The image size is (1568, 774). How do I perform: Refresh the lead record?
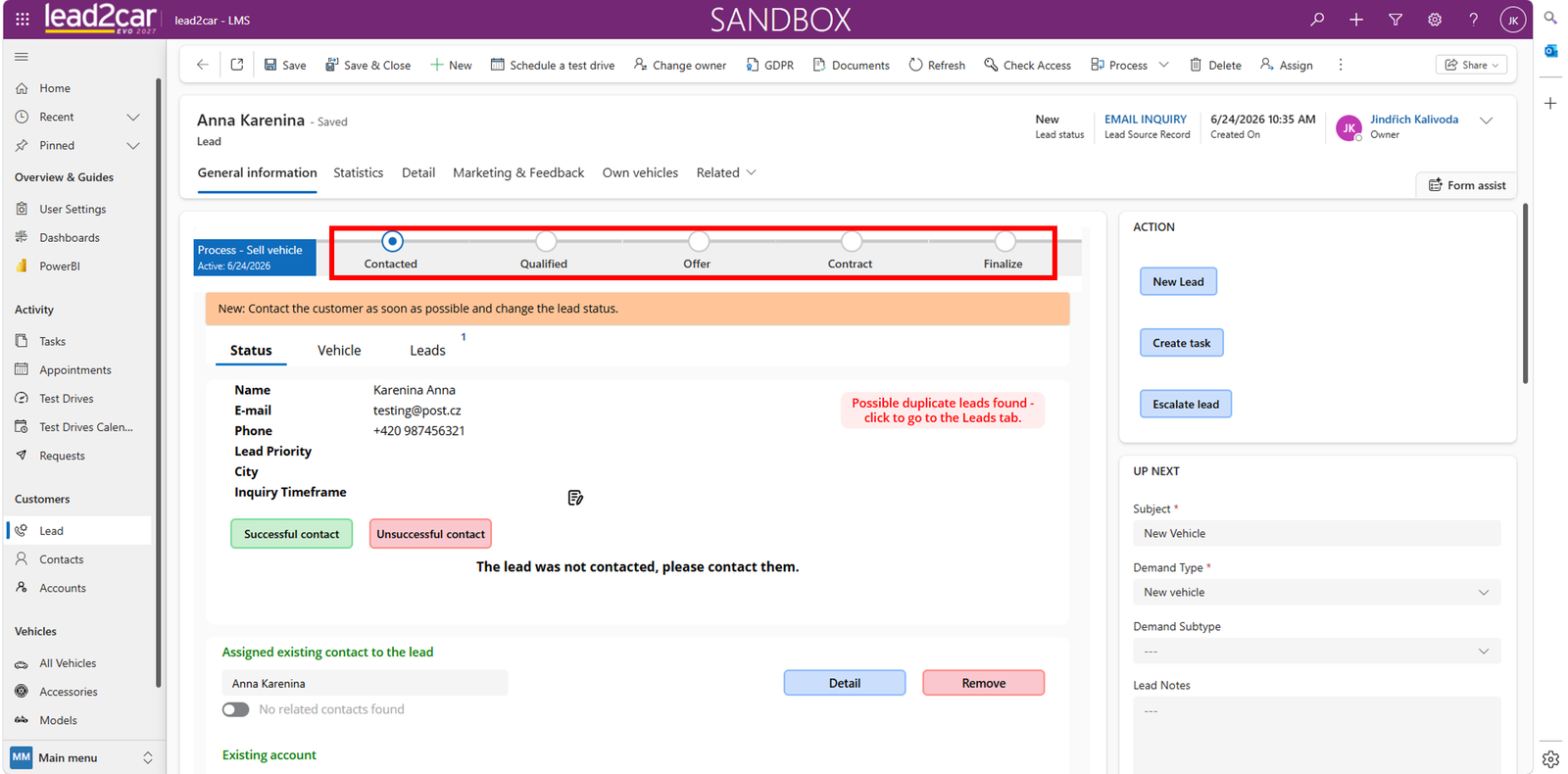click(x=937, y=65)
